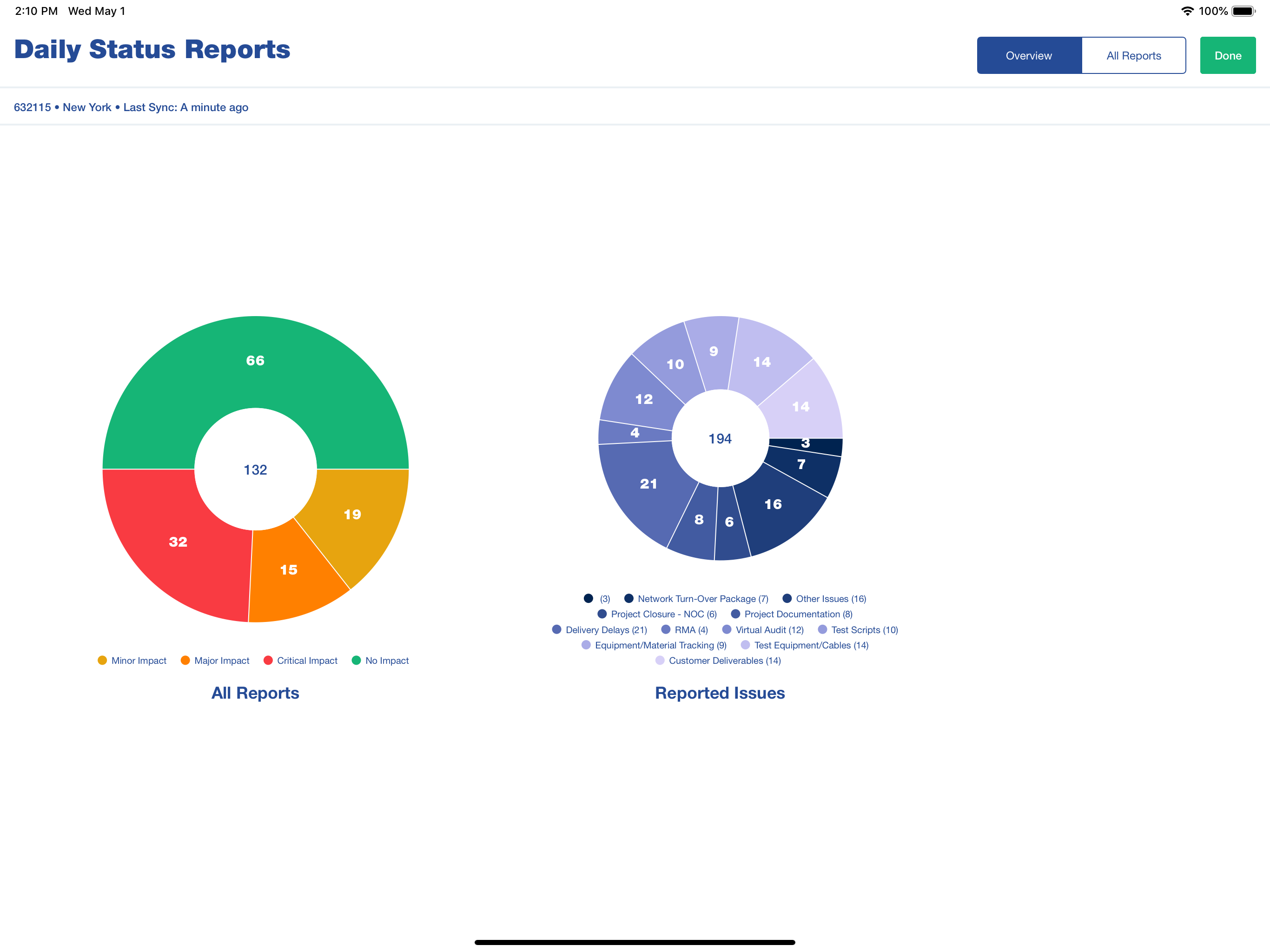Toggle the Minor Impact legend dot

point(102,661)
